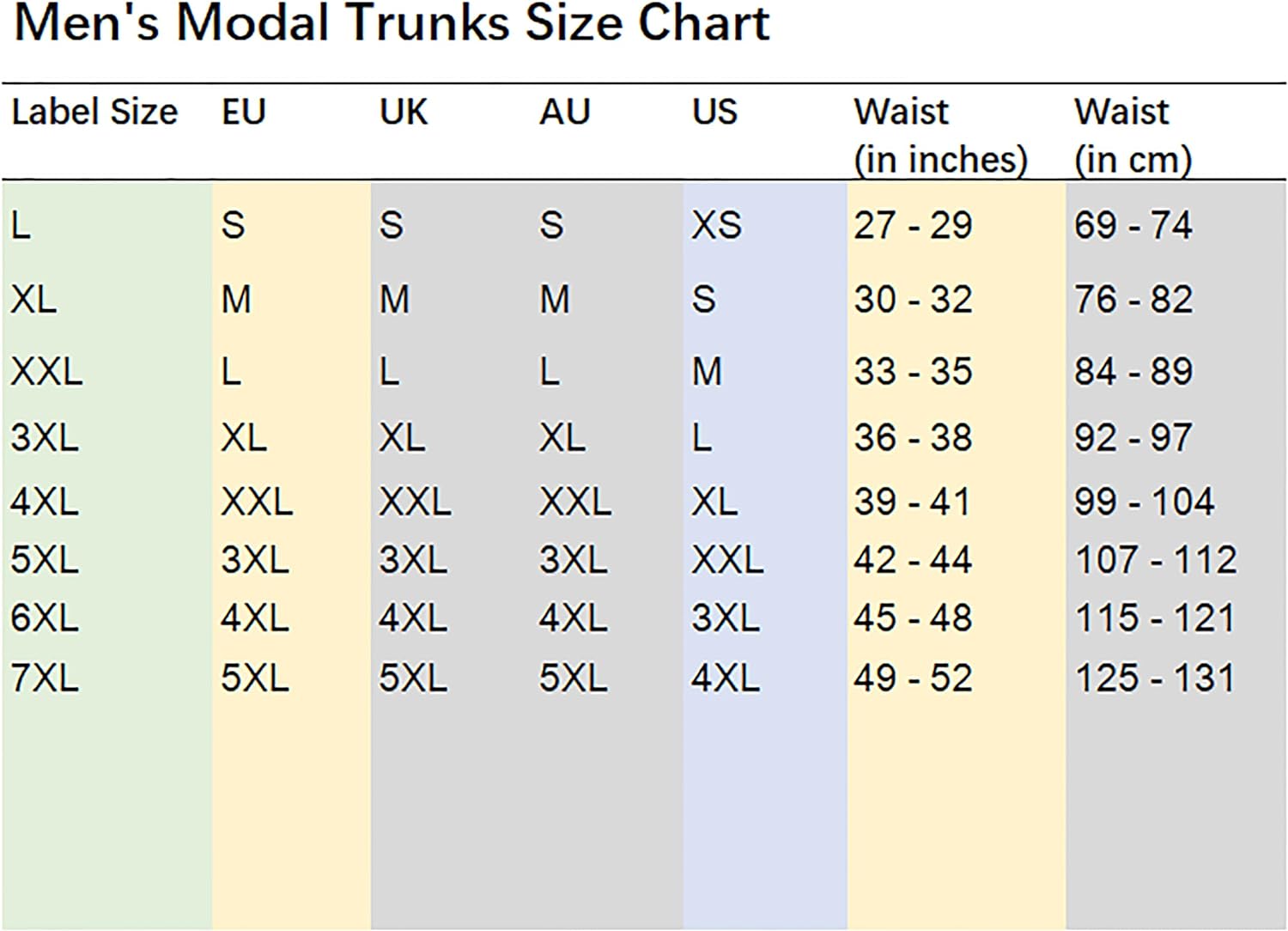Select the 76 - 82 waist cm cell

click(x=1133, y=300)
